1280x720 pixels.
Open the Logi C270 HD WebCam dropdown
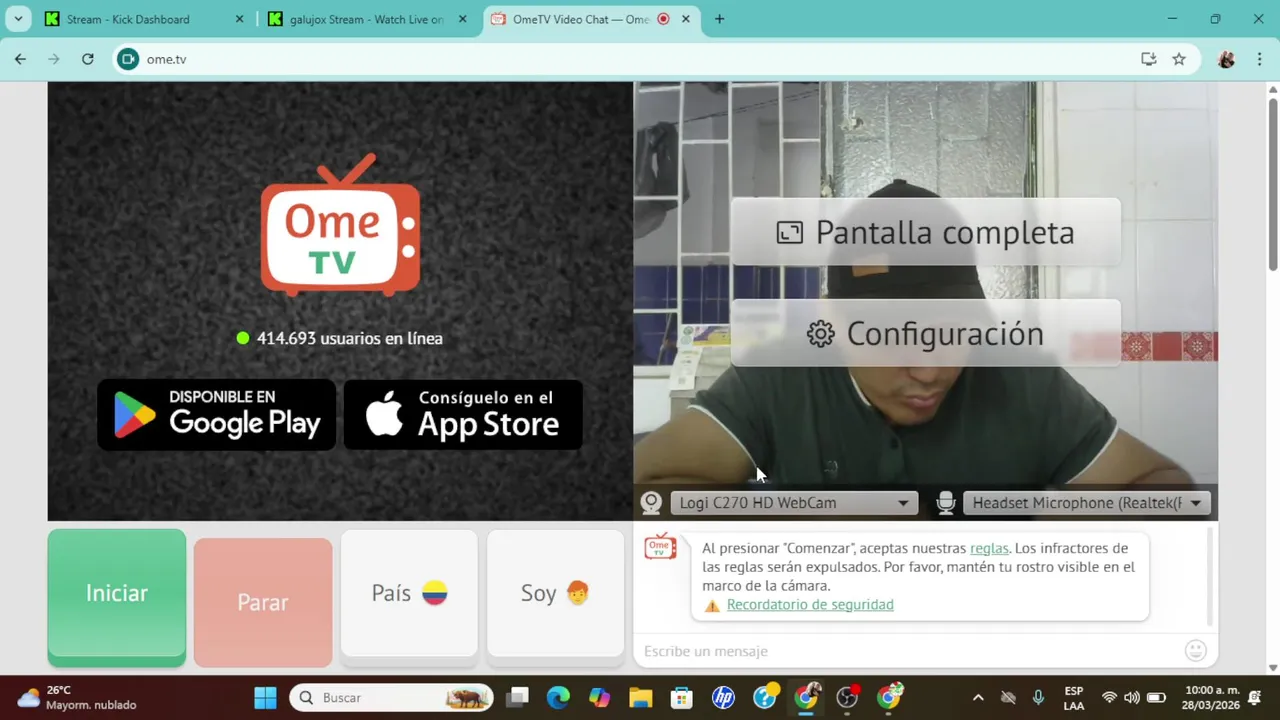pyautogui.click(x=793, y=503)
